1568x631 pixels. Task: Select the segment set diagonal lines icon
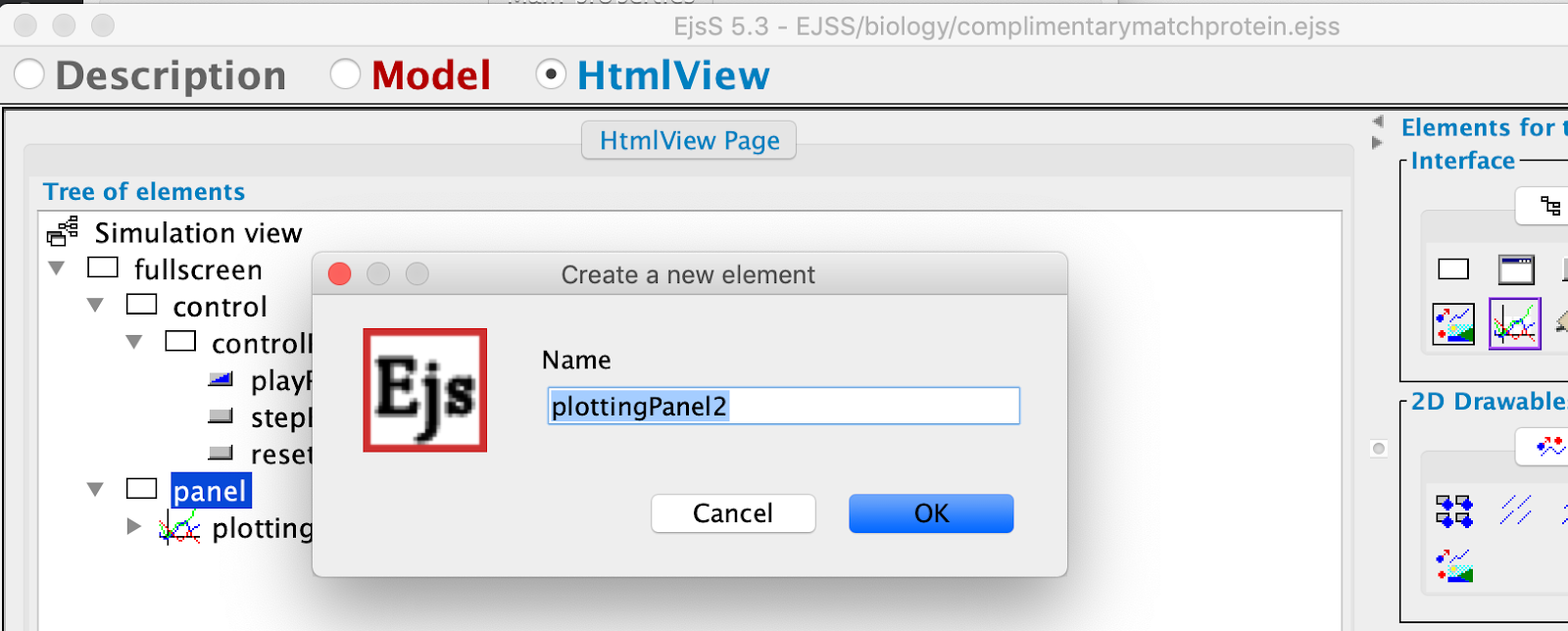1515,510
